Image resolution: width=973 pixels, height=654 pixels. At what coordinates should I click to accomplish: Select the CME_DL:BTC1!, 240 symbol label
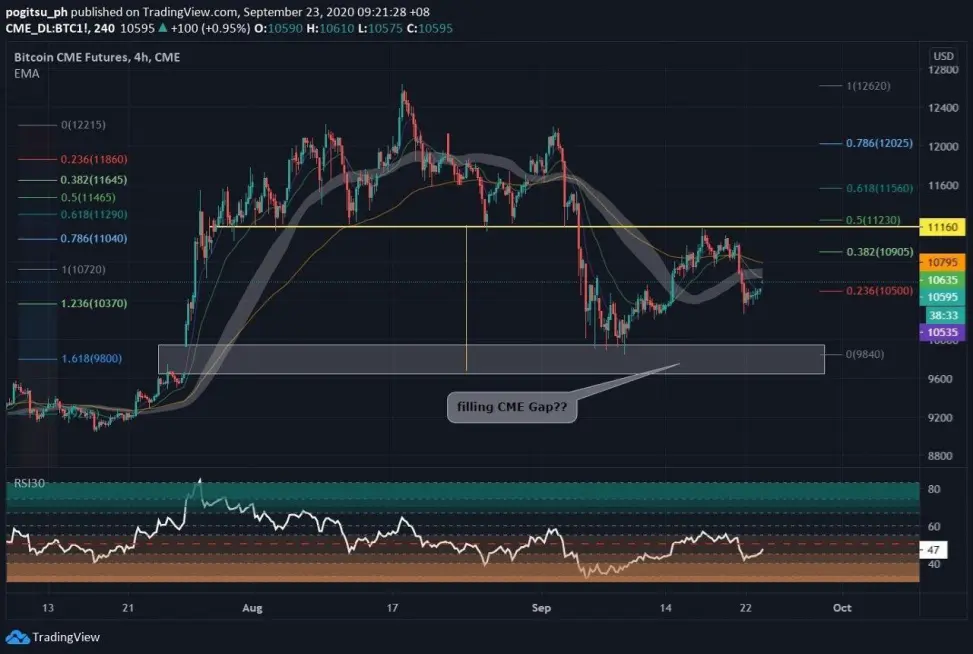pyautogui.click(x=60, y=28)
